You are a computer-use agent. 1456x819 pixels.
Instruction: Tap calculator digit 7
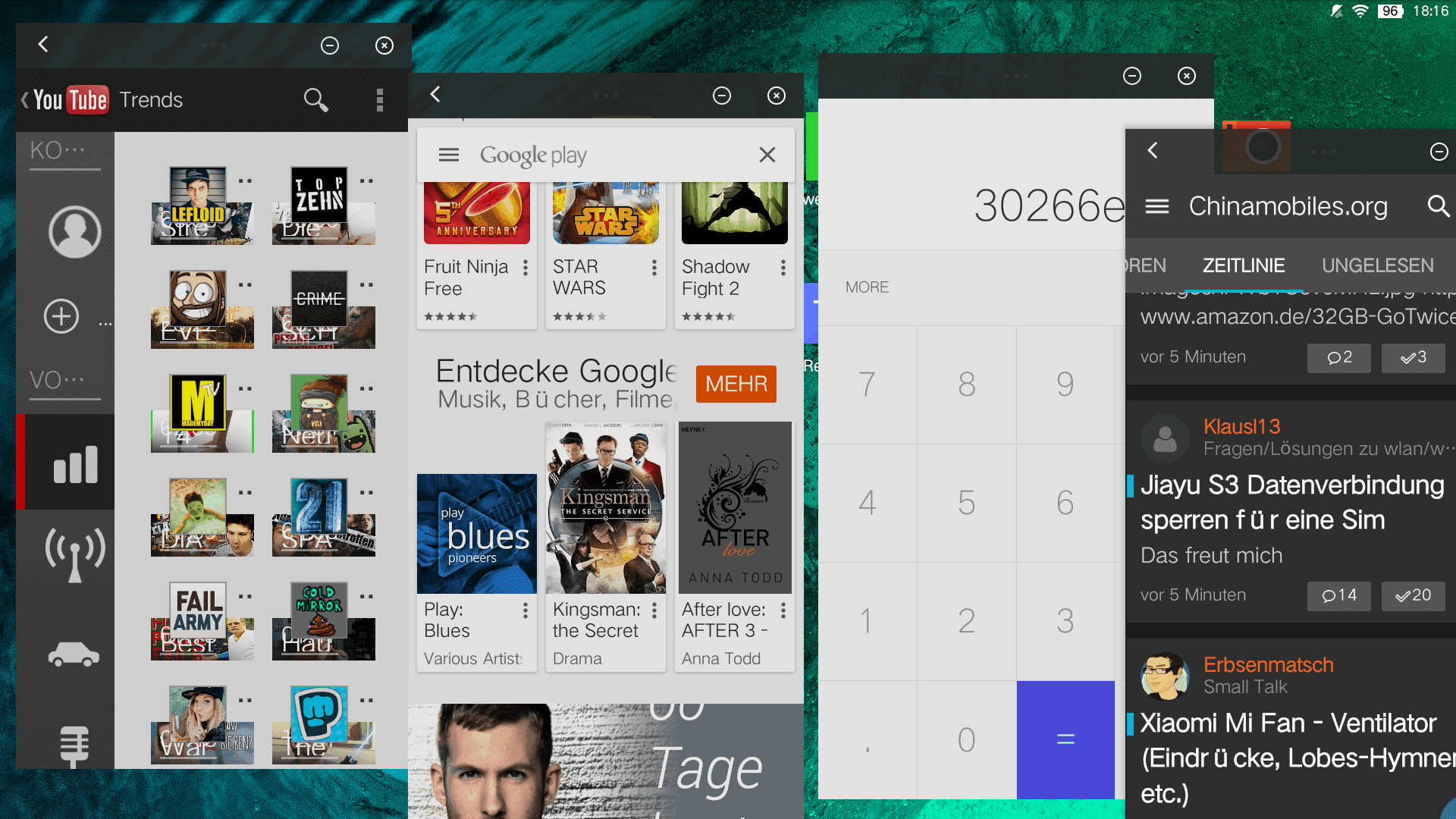868,384
